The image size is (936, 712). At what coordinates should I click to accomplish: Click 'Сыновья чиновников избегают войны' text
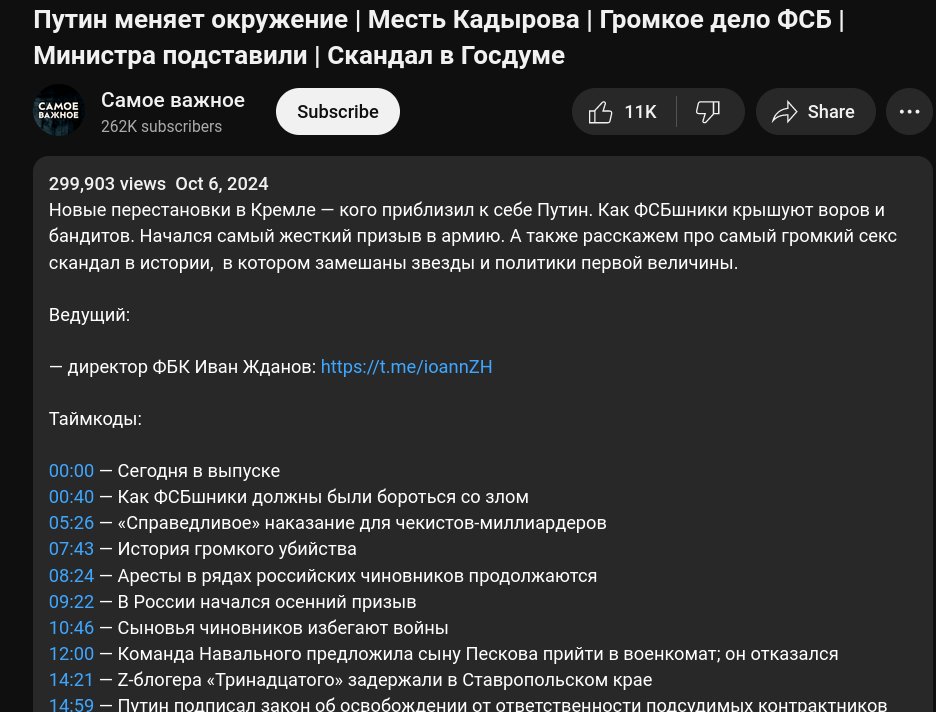point(283,628)
